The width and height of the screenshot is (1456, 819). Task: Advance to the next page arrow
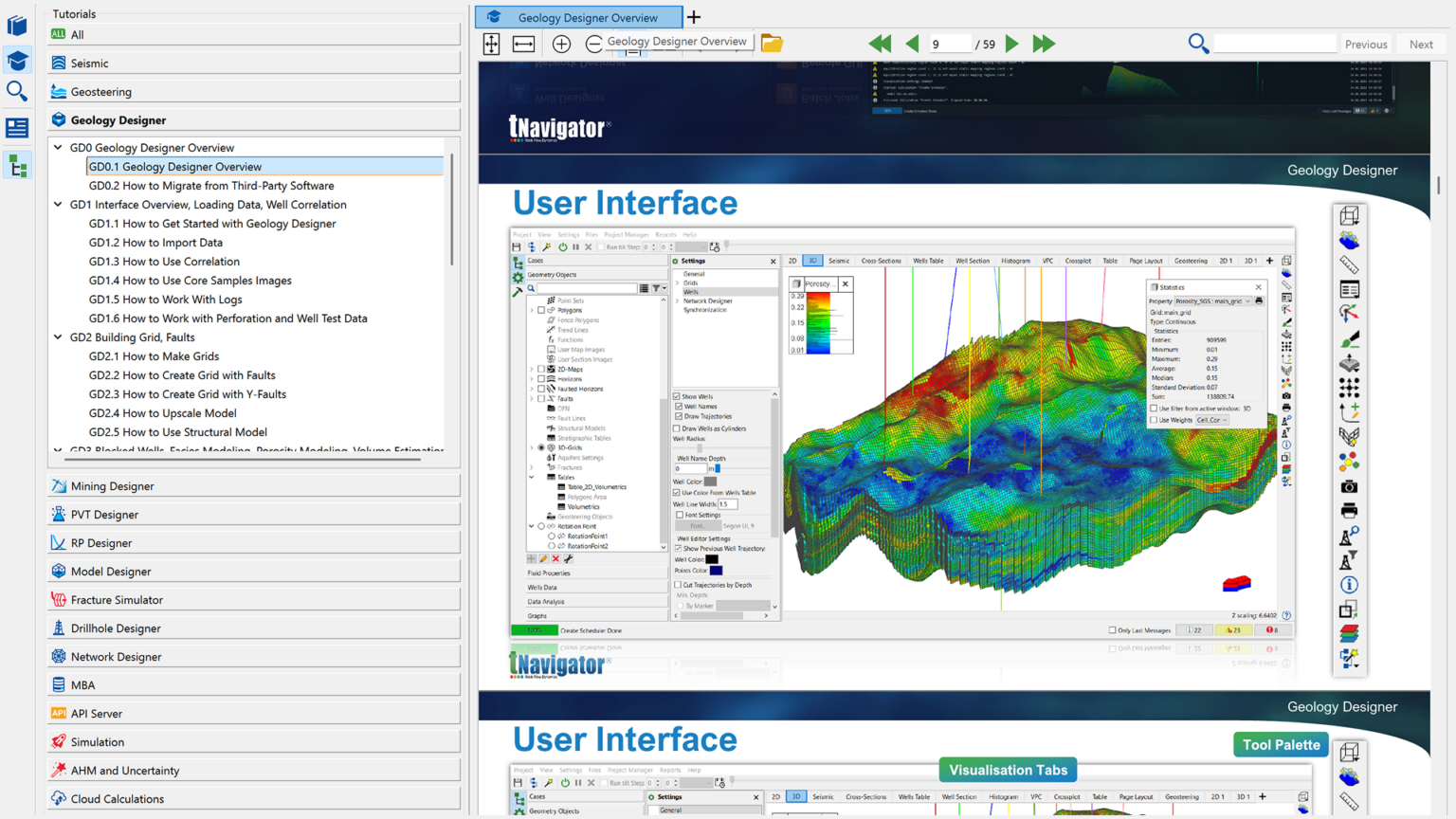pos(1011,44)
